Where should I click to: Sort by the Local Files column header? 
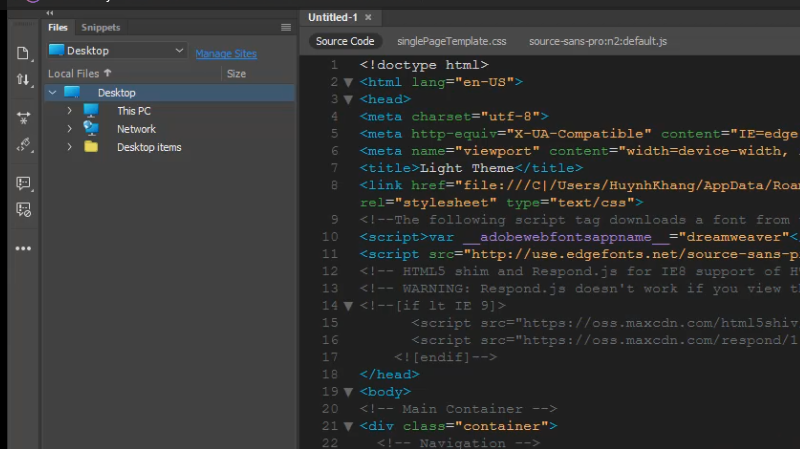(79, 73)
